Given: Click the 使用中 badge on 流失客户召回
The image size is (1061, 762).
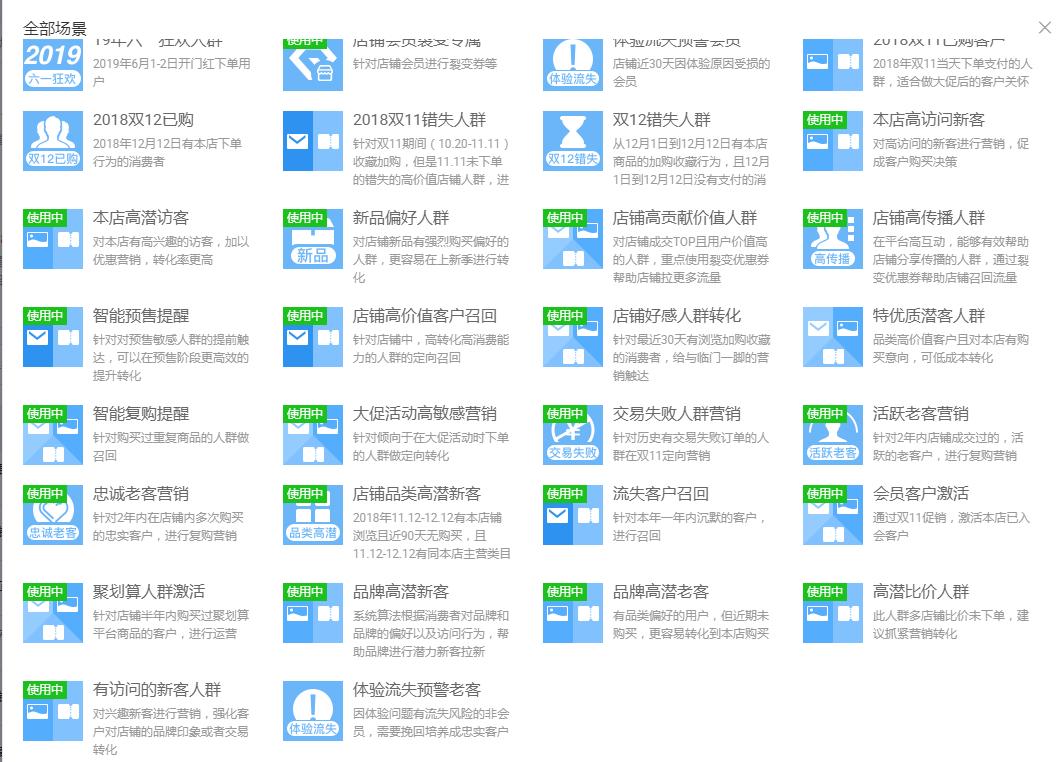Looking at the screenshot, I should [565, 492].
